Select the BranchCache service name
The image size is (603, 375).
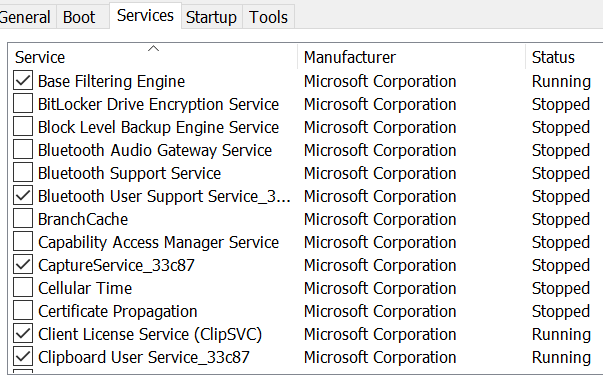[x=83, y=220]
